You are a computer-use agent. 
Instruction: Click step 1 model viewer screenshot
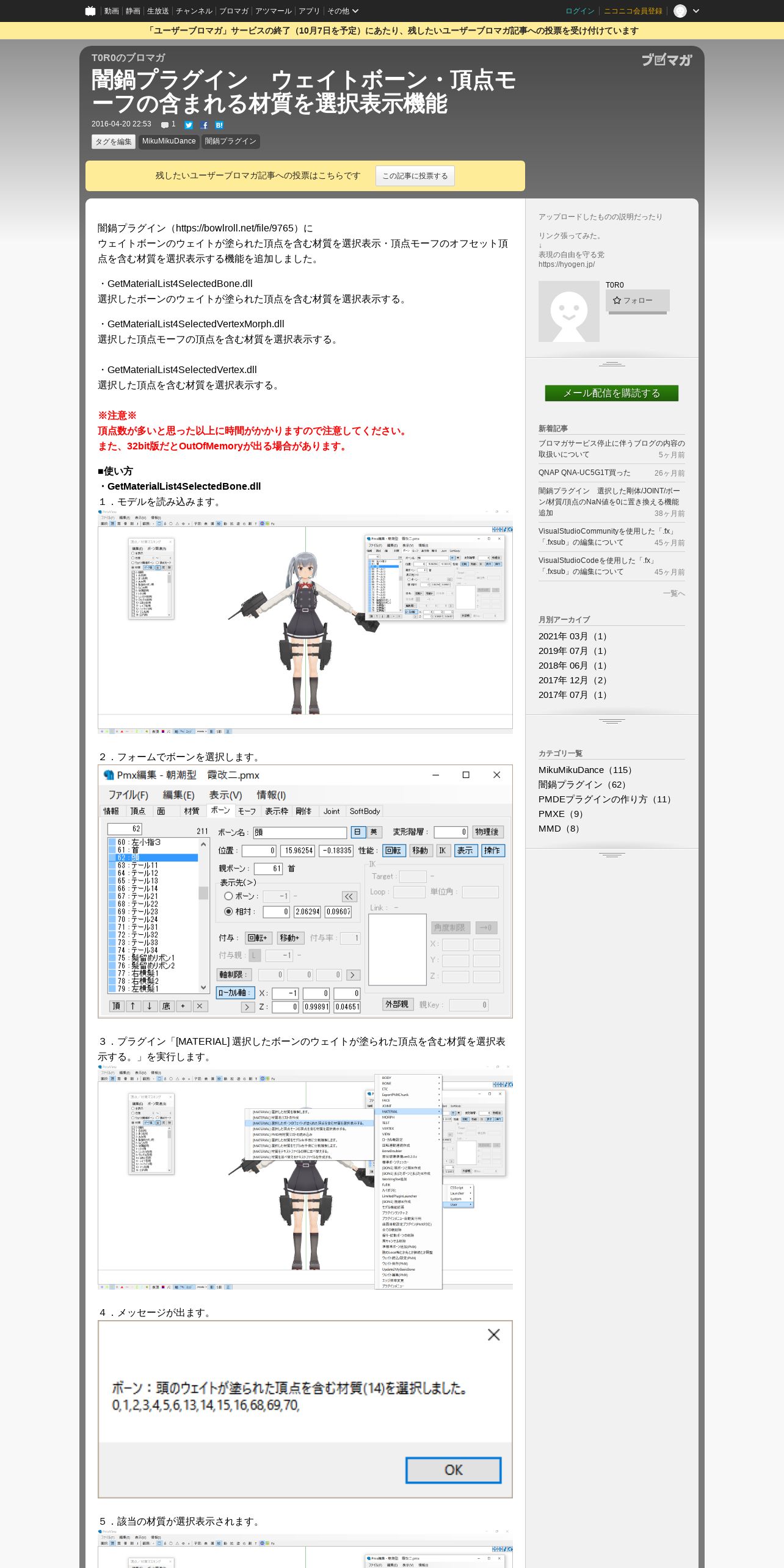[305, 622]
